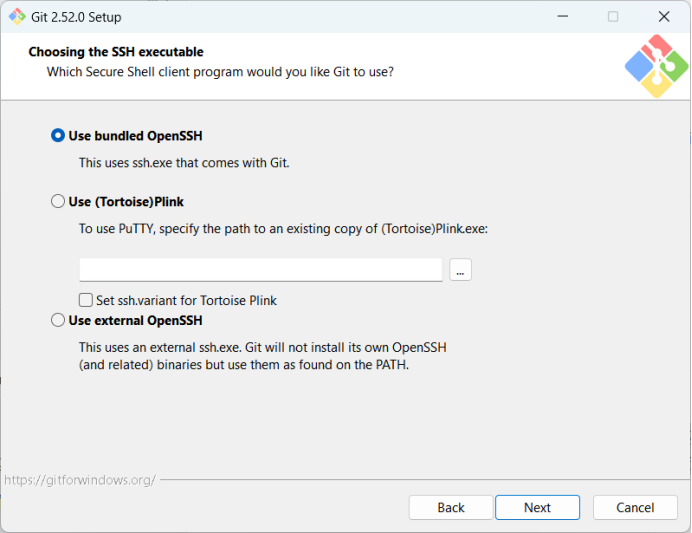Click the disabled maximize button
The width and height of the screenshot is (692, 533).
click(x=613, y=16)
